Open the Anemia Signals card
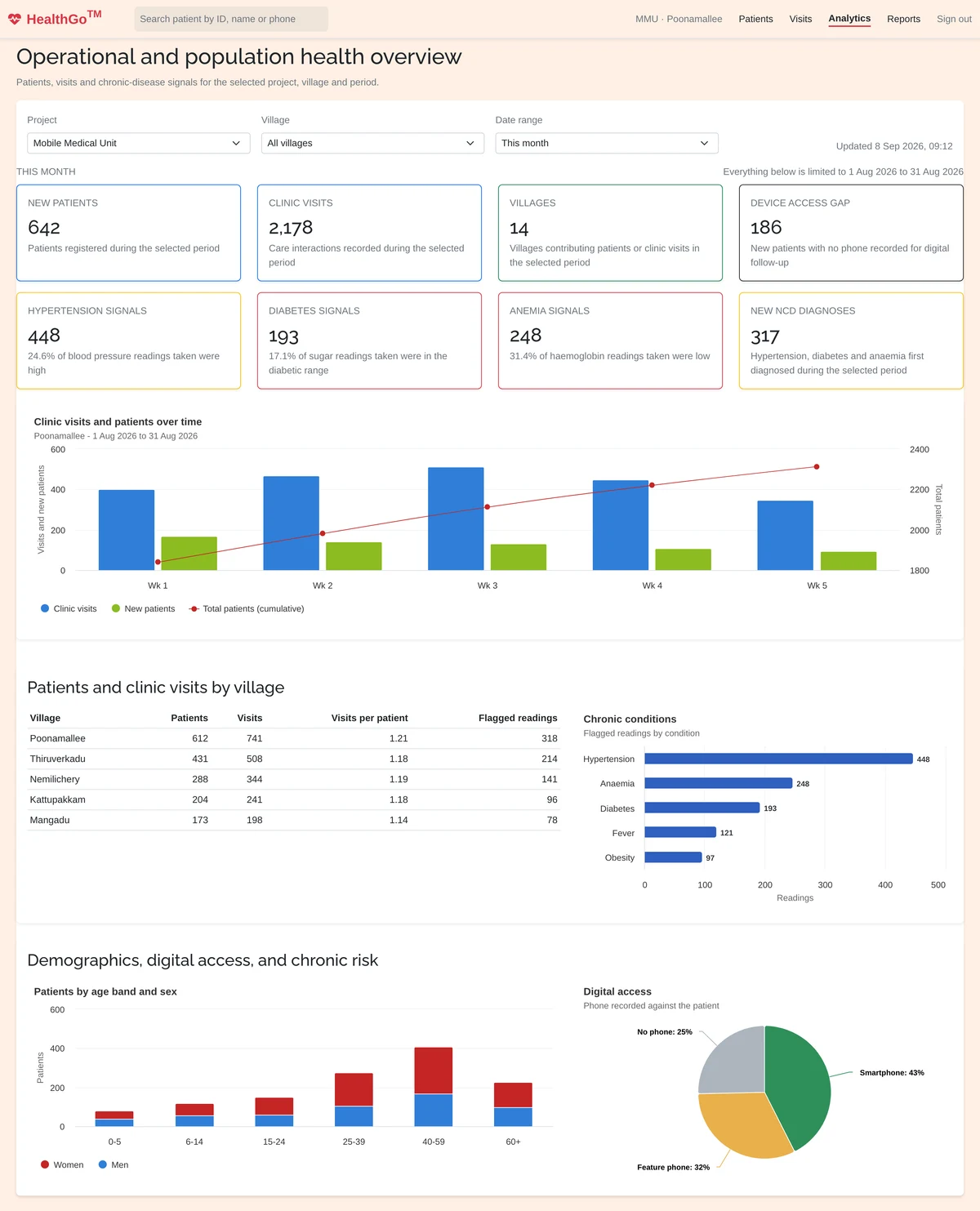The width and height of the screenshot is (980, 1211). click(x=610, y=341)
